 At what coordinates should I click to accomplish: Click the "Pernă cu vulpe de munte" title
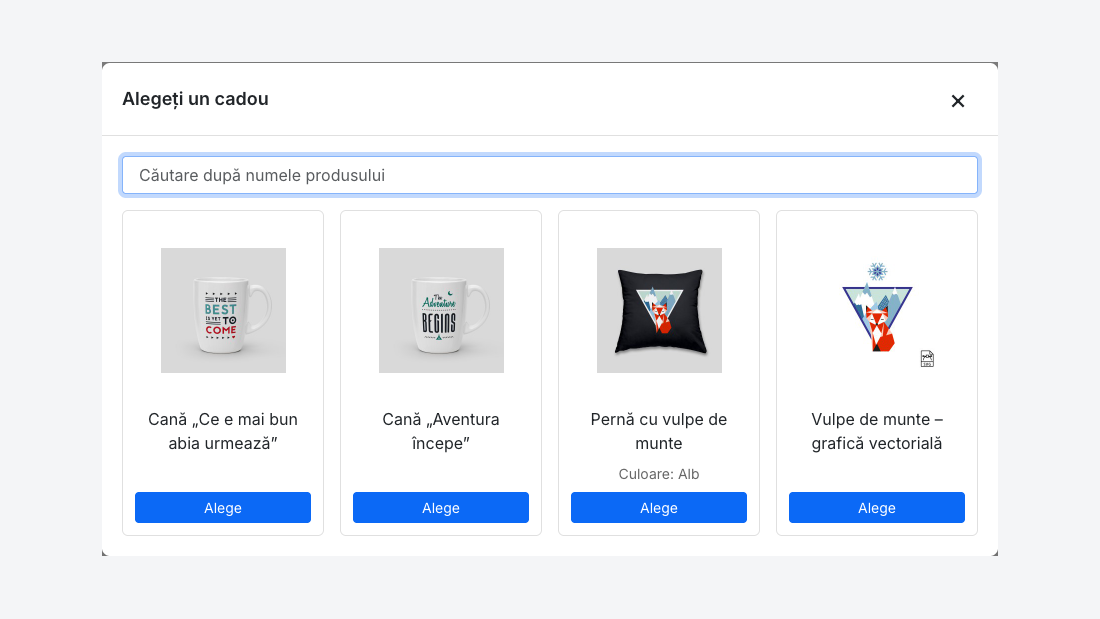click(659, 431)
